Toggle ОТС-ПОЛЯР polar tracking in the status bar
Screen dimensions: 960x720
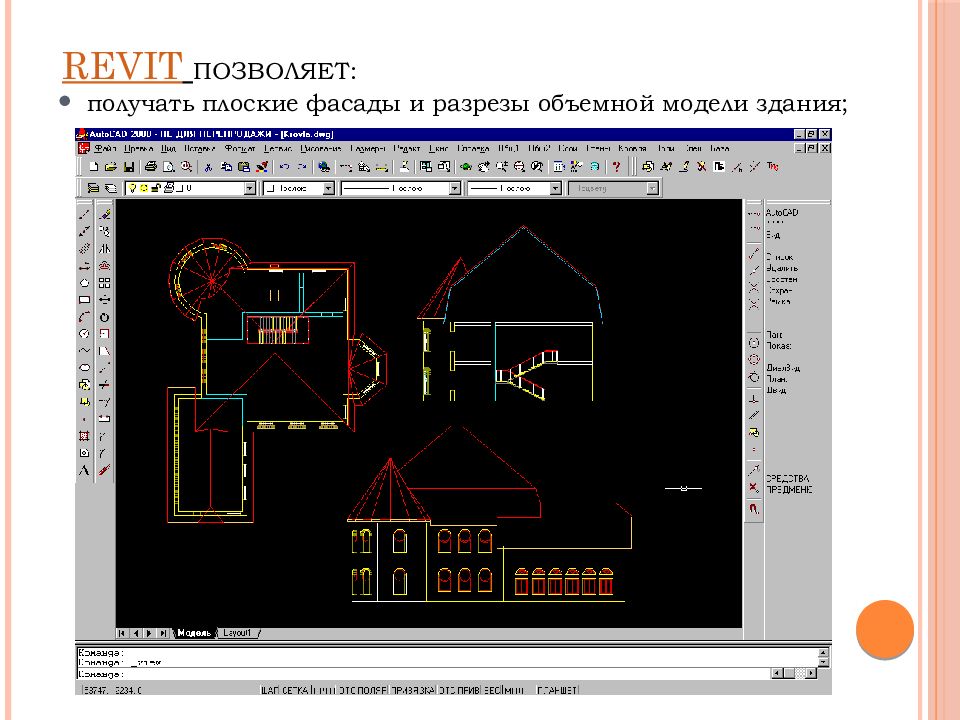click(x=362, y=690)
